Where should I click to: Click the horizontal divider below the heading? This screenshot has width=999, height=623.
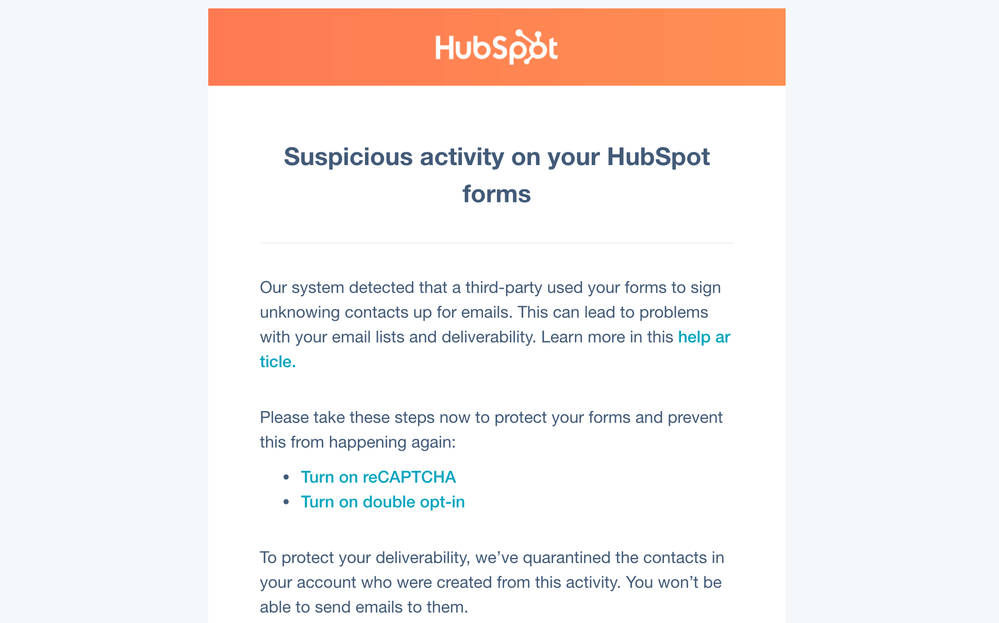496,243
